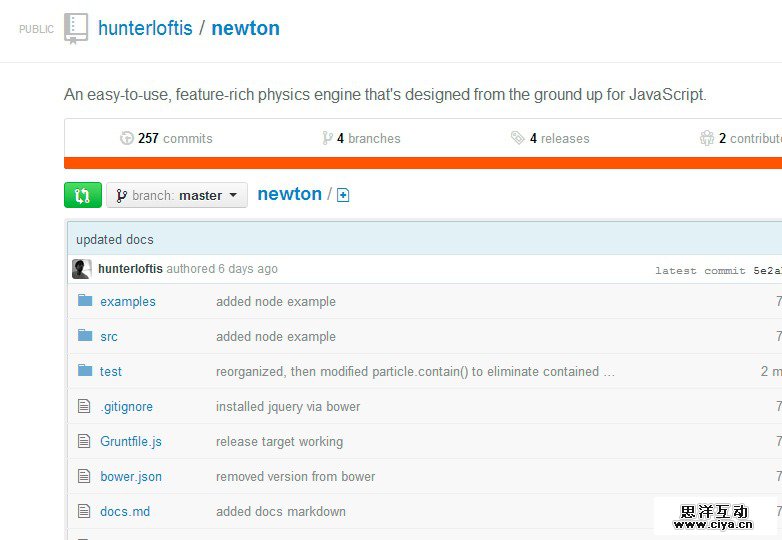Open the branch: master dropdown
The height and width of the screenshot is (540, 782).
pyautogui.click(x=177, y=195)
